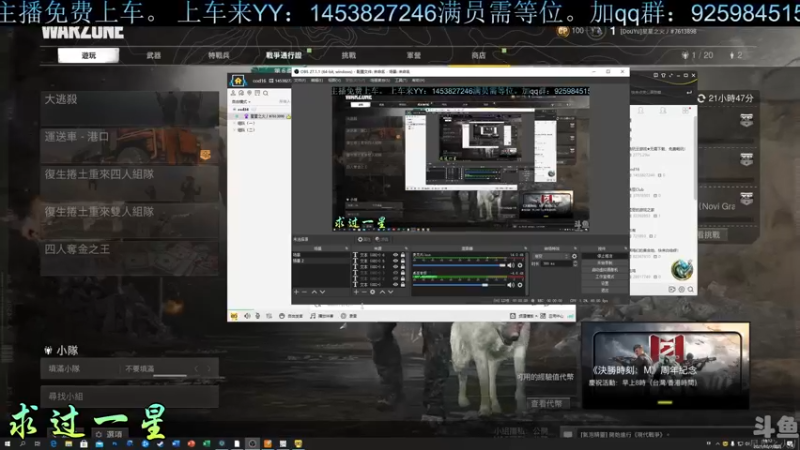Toggle lock on second OBS source
The image size is (800, 450).
[403, 261]
